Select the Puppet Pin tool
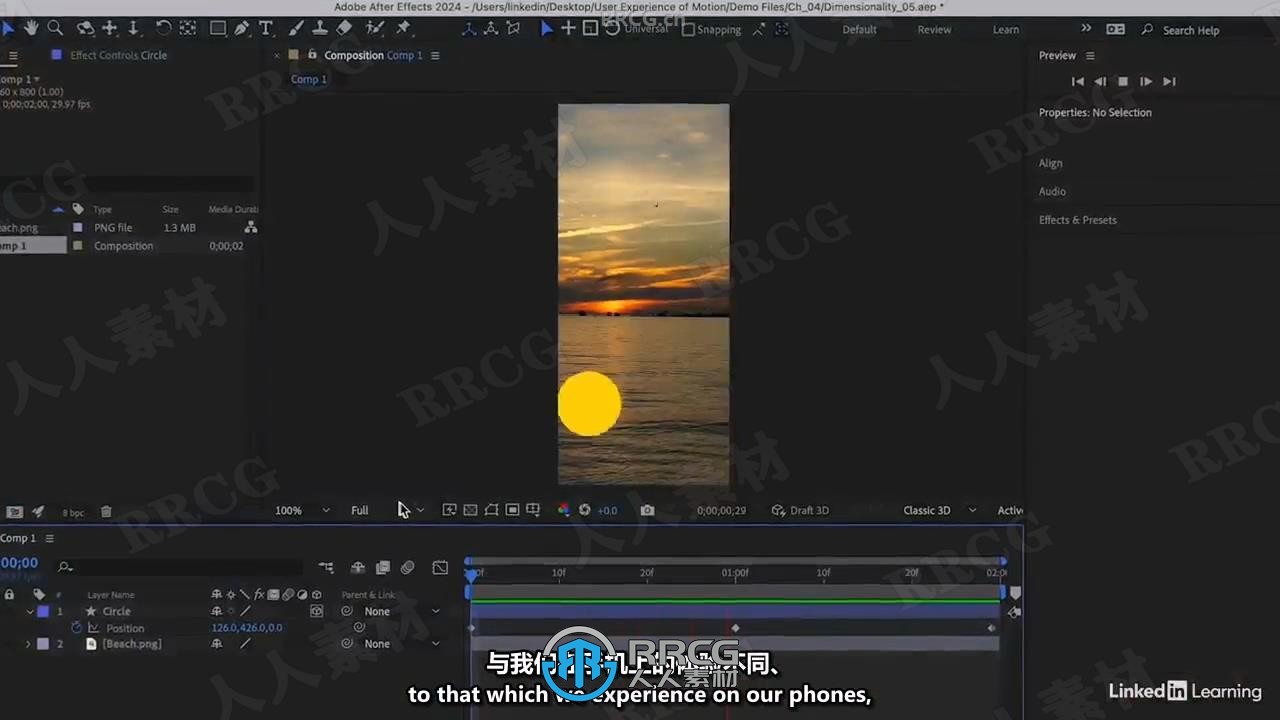The image size is (1280, 720). [403, 28]
